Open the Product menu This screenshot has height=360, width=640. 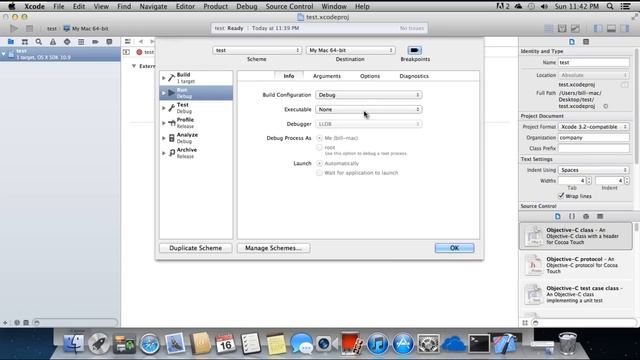click(216, 6)
